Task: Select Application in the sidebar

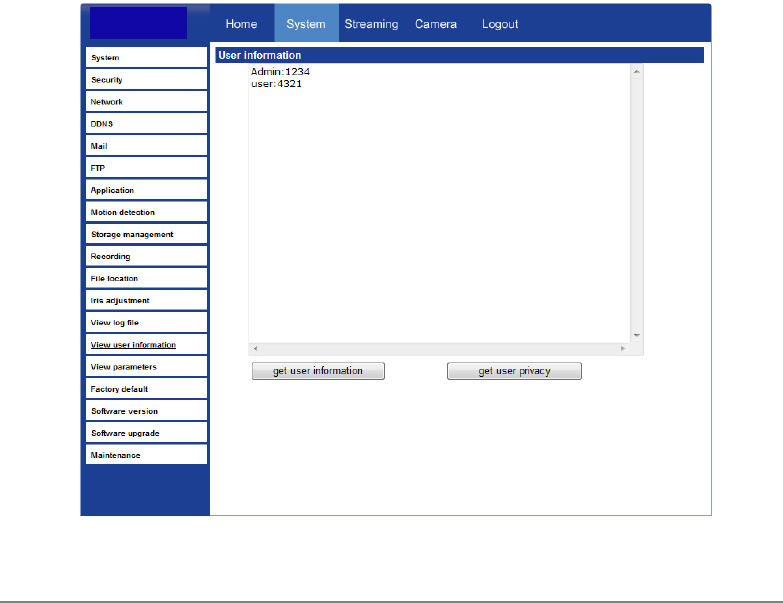Action: pos(146,190)
